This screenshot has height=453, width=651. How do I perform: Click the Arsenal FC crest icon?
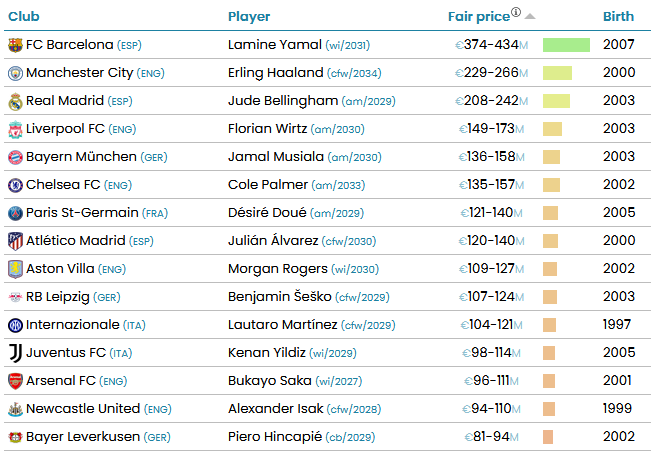(x=15, y=381)
